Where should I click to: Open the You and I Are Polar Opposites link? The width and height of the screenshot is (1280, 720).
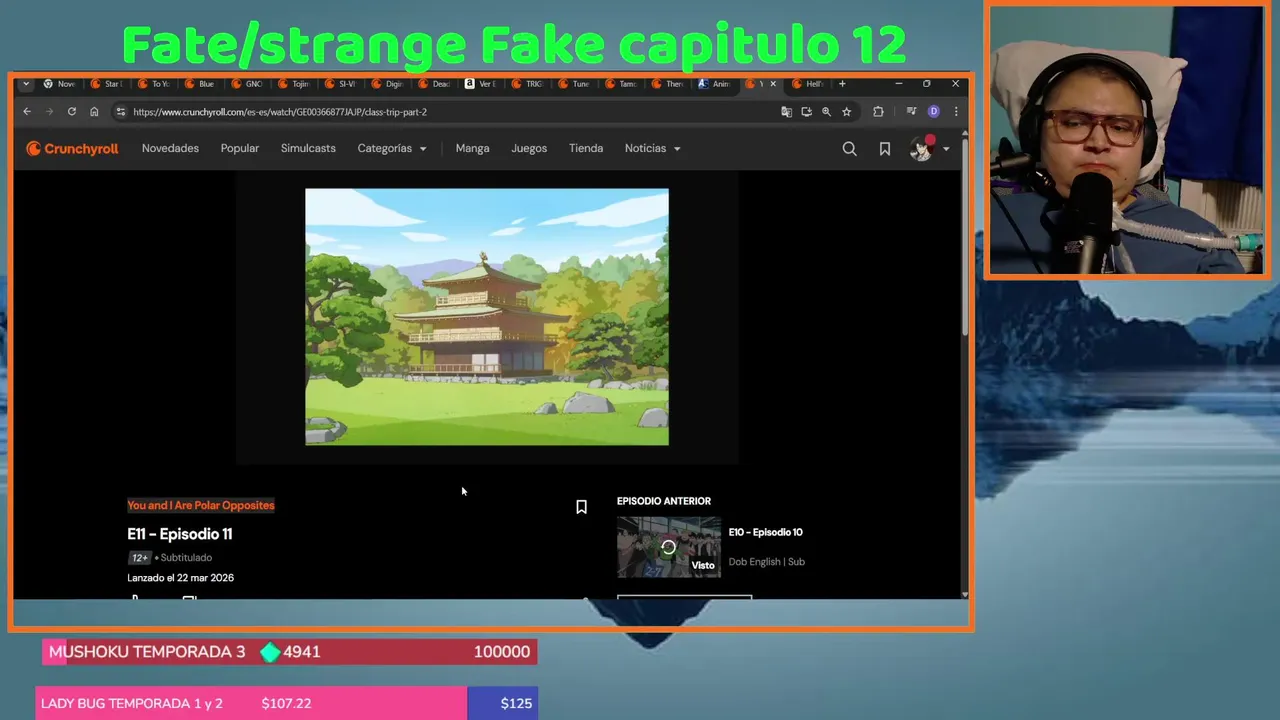(201, 505)
